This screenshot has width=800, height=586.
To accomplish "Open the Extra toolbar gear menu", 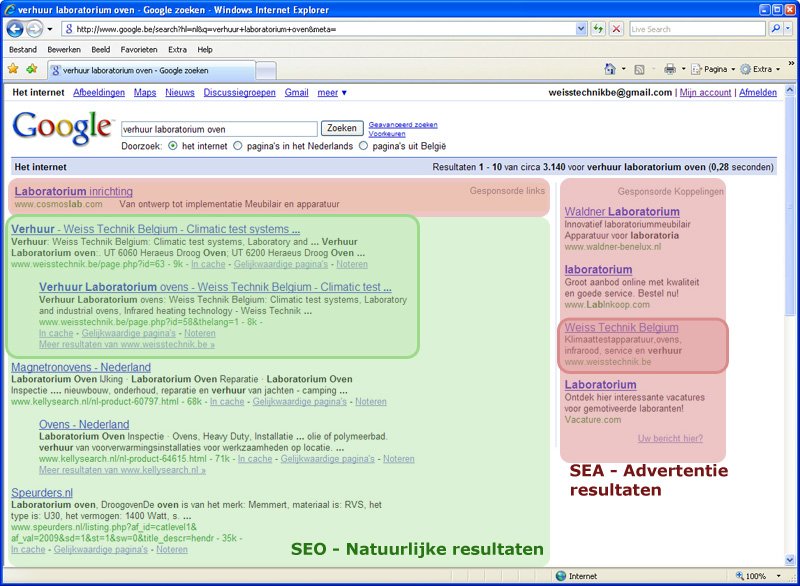I will tap(760, 69).
